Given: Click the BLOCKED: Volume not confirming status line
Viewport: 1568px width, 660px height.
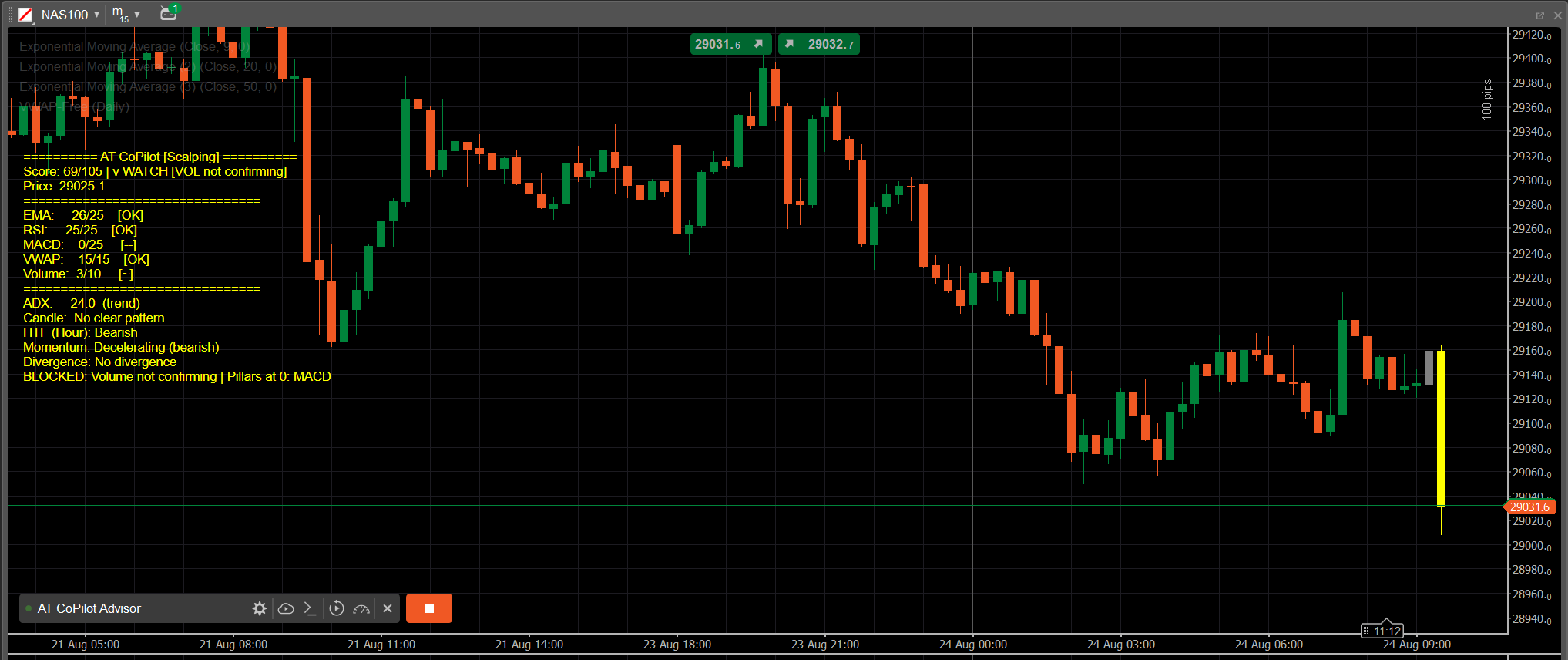Looking at the screenshot, I should pos(177,376).
